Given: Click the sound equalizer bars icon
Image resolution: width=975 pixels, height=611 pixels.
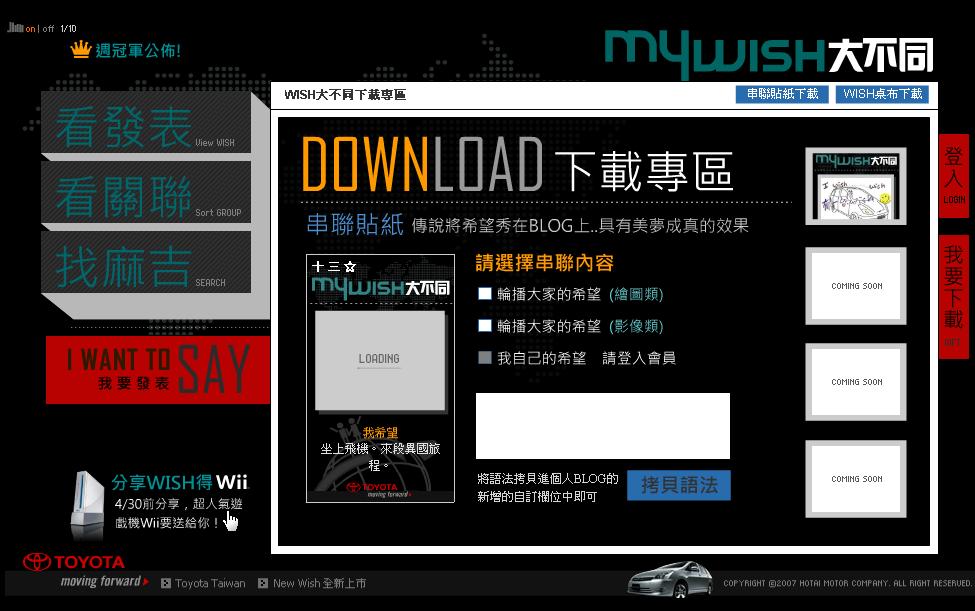Looking at the screenshot, I should click(16, 27).
